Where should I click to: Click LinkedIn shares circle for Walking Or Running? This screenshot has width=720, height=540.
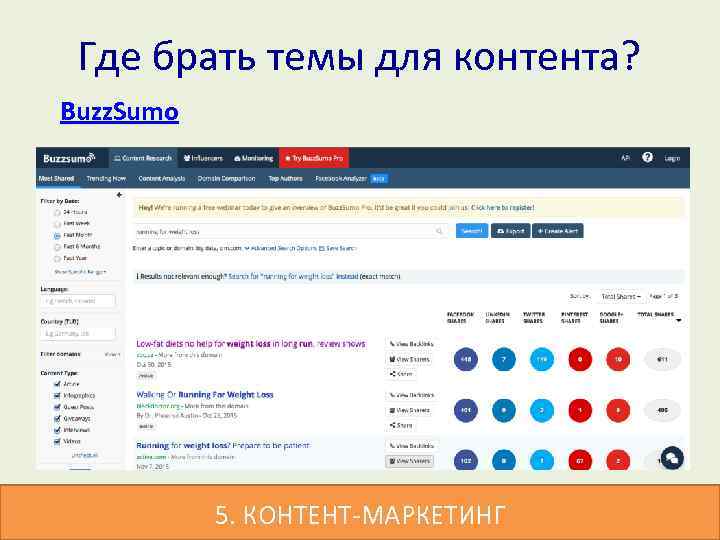(x=504, y=410)
